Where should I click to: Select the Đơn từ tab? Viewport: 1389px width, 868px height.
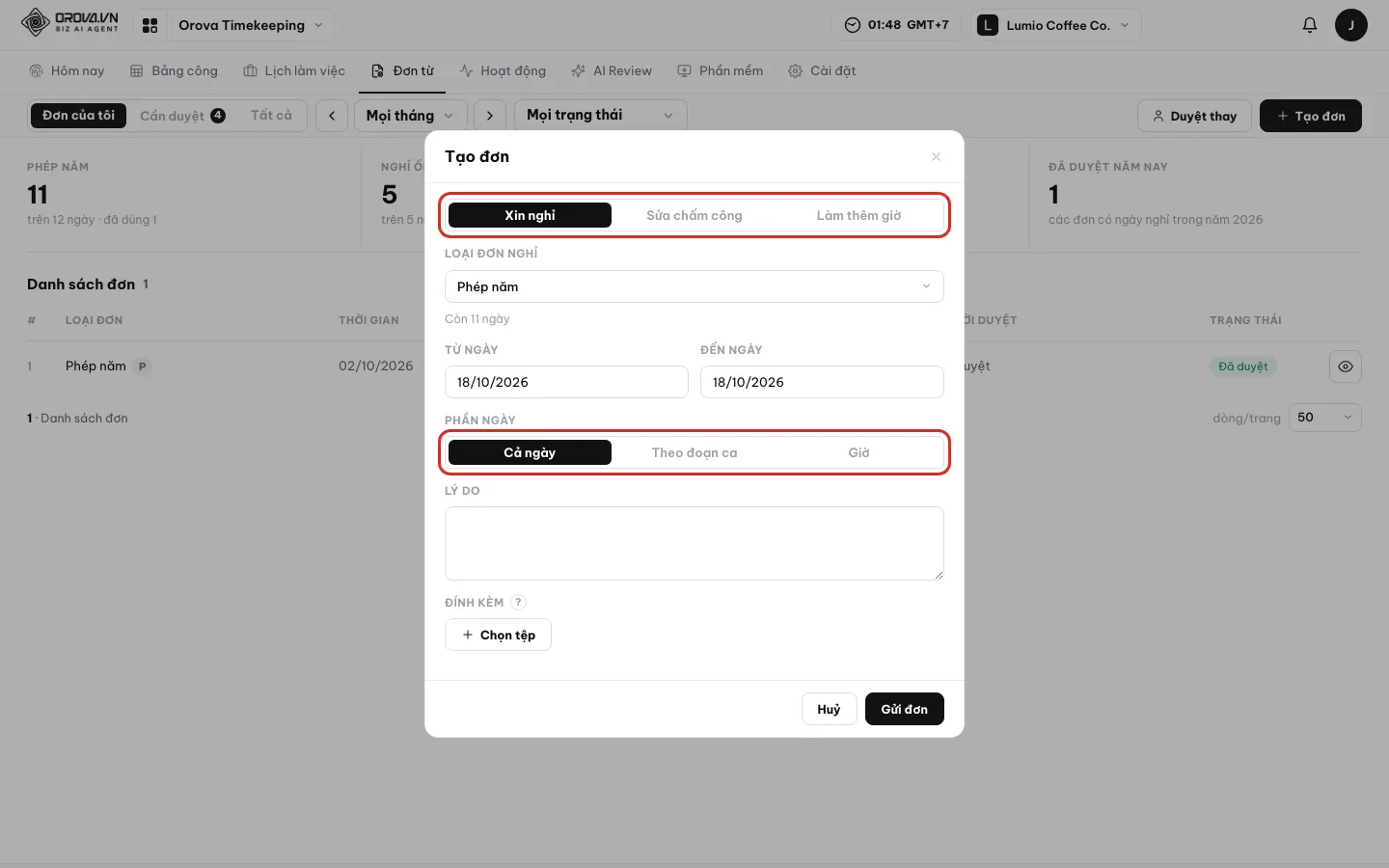pos(403,70)
